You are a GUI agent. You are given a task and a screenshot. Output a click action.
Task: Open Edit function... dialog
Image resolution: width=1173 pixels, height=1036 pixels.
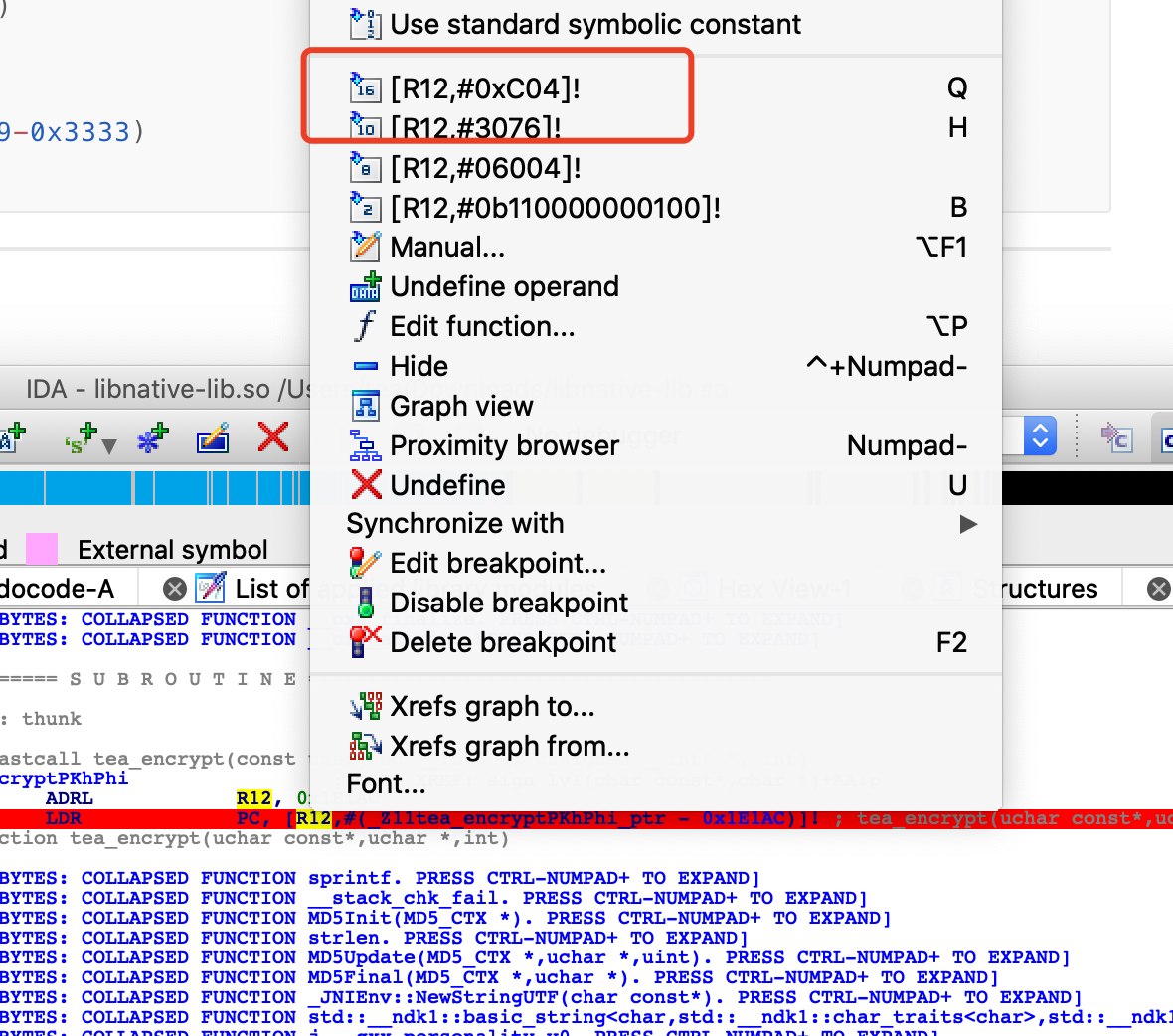[655, 326]
